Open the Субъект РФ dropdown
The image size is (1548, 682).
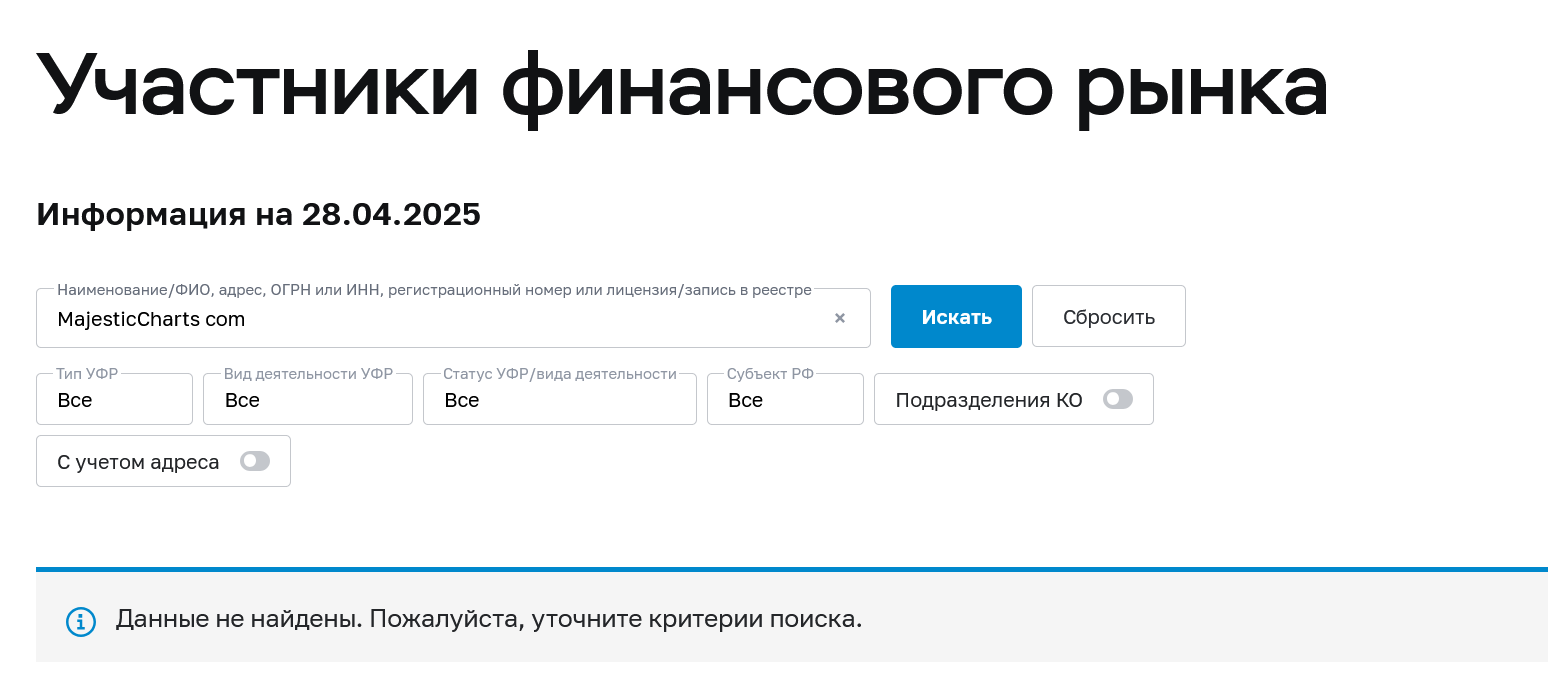click(784, 399)
